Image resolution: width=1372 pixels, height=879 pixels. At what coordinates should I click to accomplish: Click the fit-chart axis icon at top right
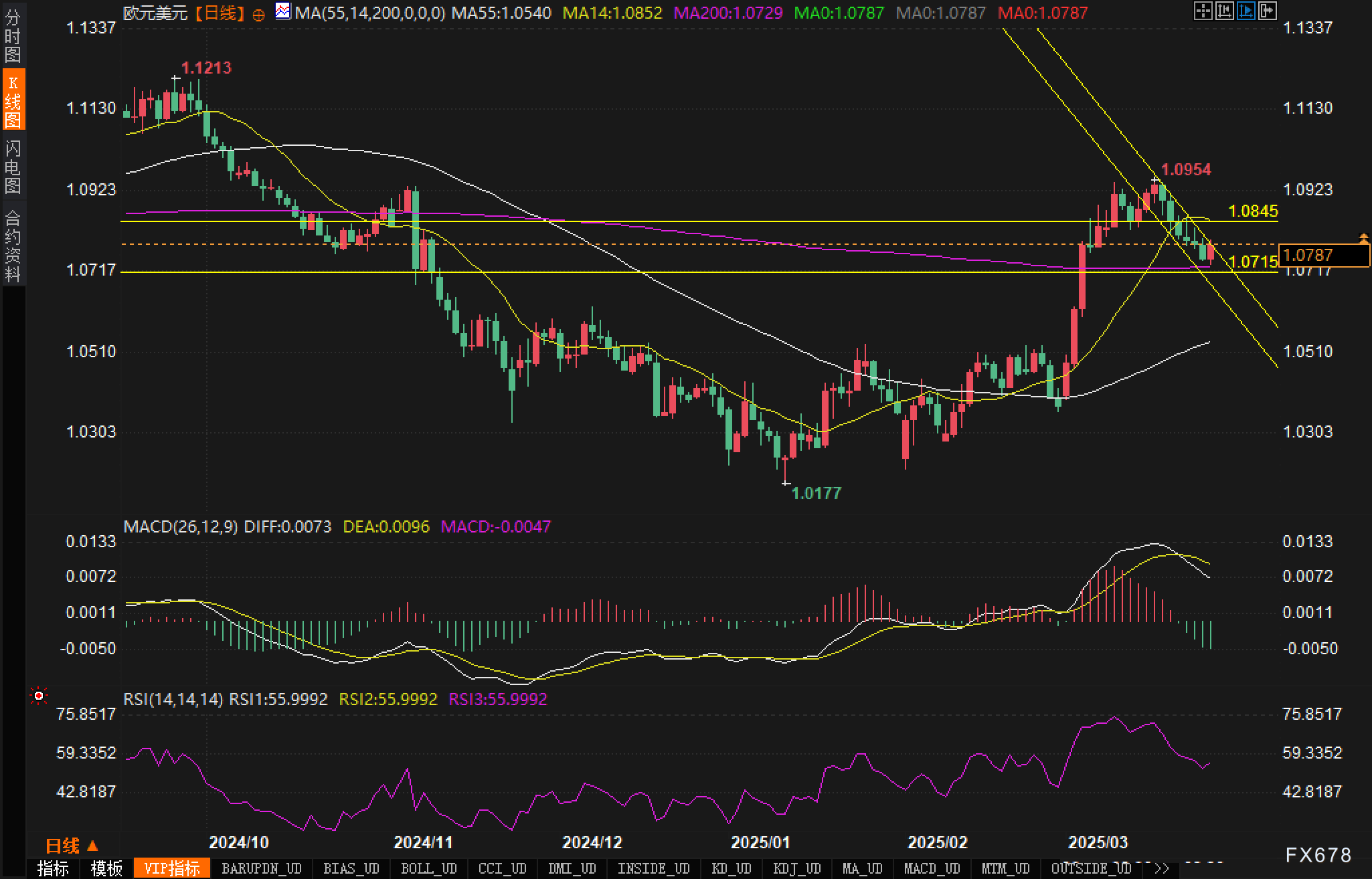click(x=1225, y=11)
